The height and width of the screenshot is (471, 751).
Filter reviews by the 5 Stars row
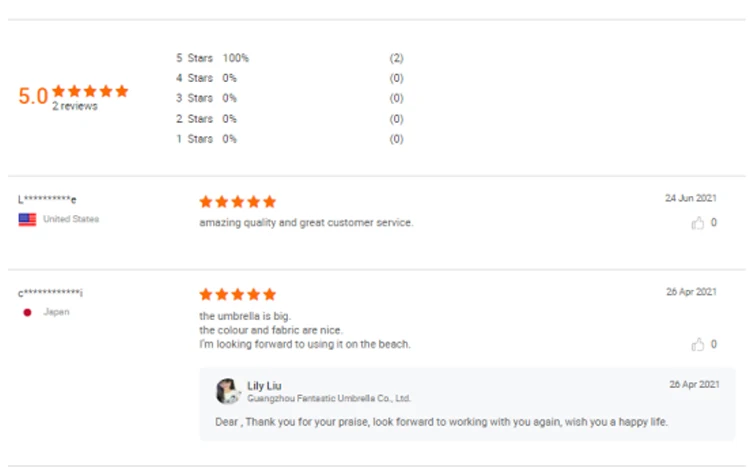click(212, 59)
